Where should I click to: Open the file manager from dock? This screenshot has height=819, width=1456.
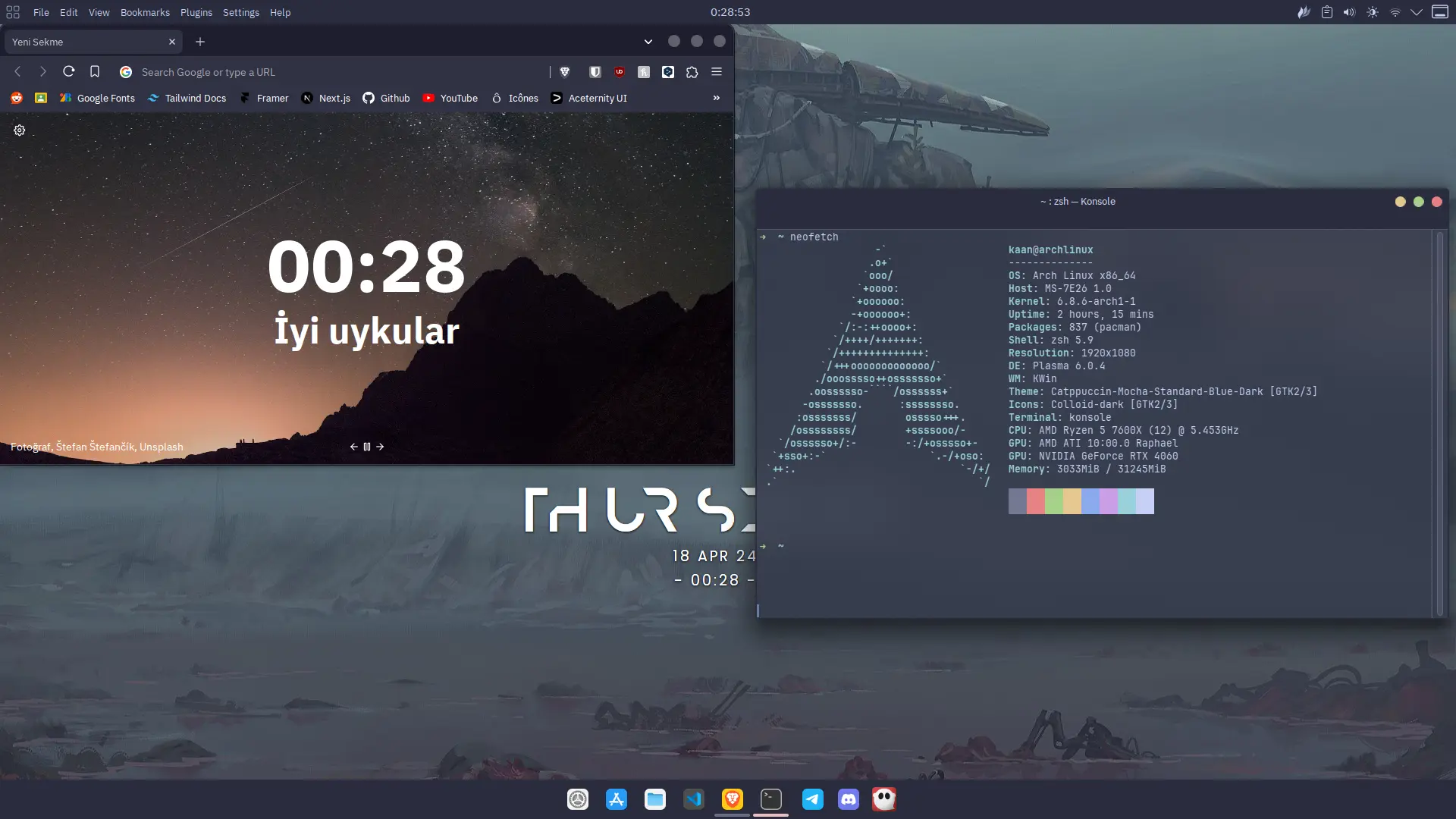click(655, 799)
